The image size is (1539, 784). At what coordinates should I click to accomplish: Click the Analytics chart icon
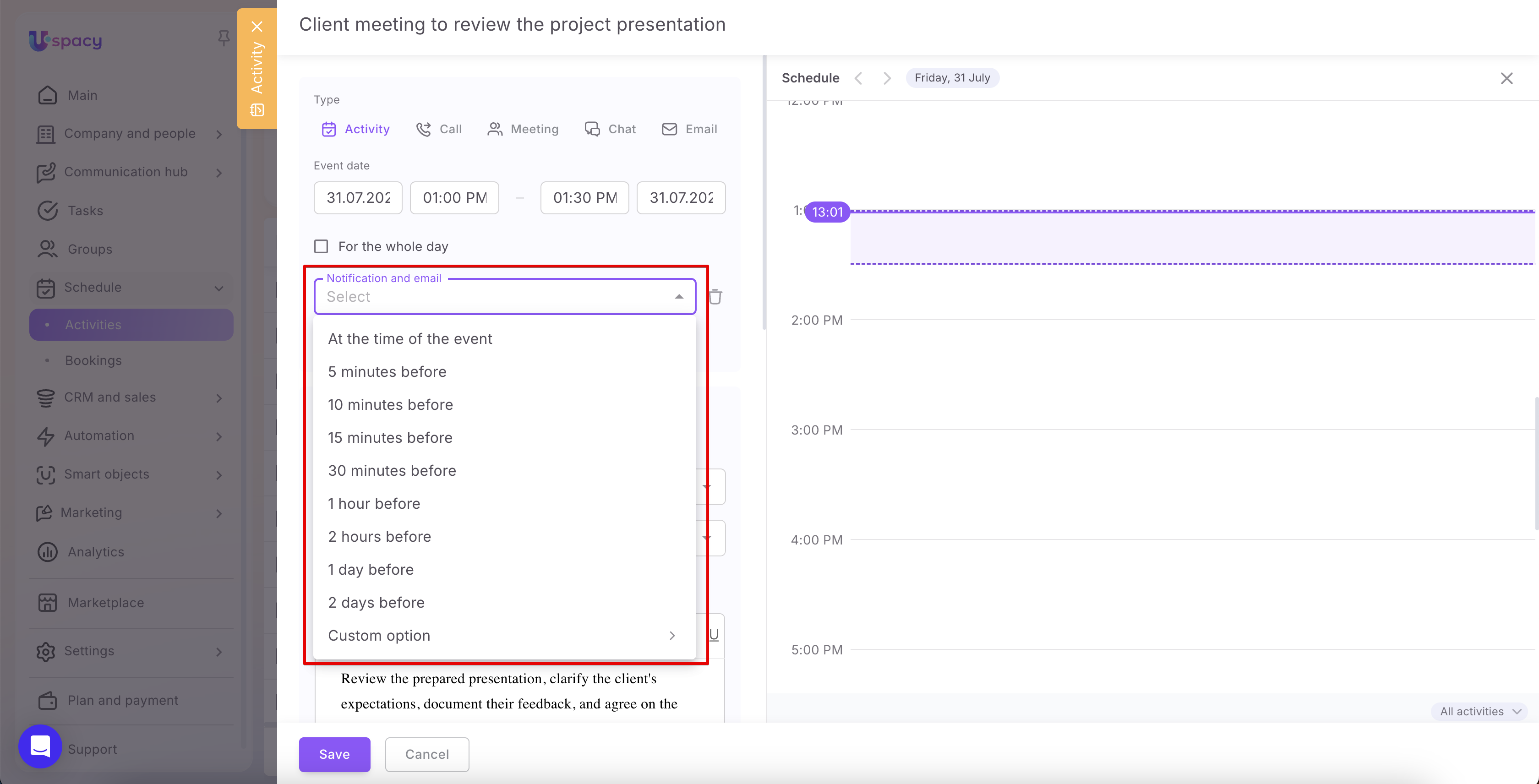tap(47, 552)
